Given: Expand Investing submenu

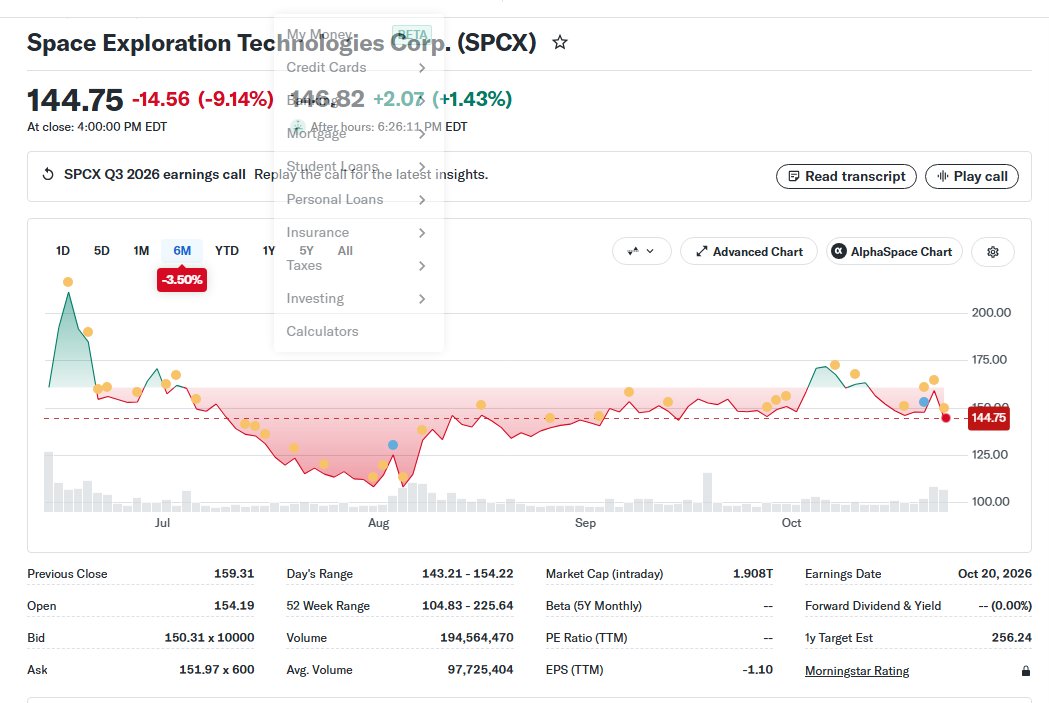Looking at the screenshot, I should click(421, 298).
